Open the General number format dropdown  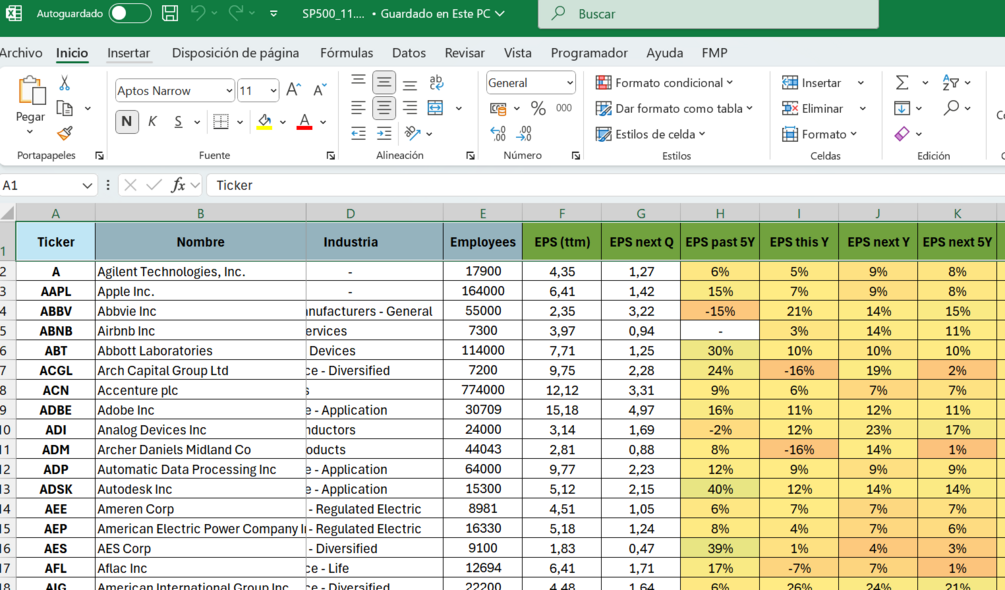(569, 83)
